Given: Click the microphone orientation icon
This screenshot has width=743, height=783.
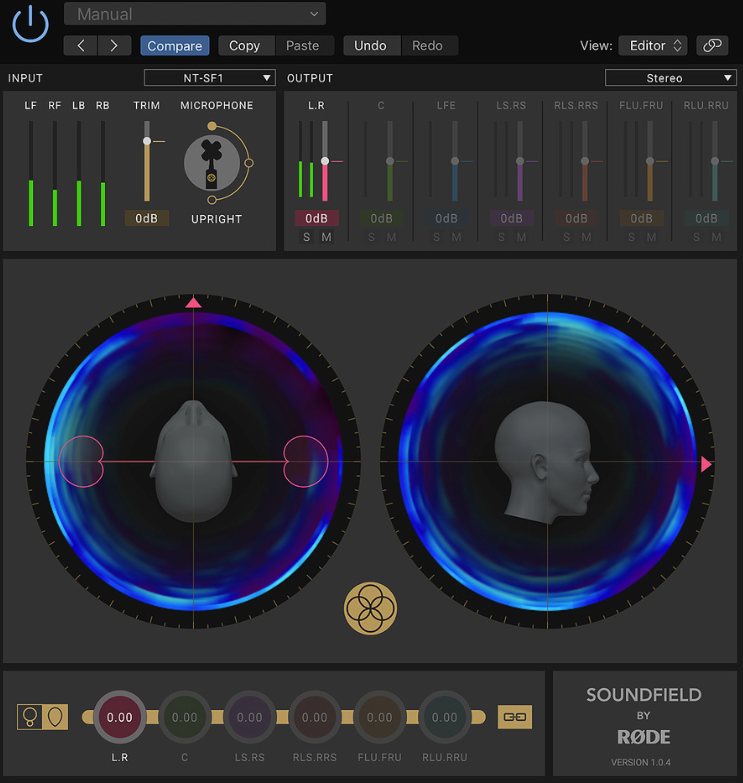Looking at the screenshot, I should pos(211,163).
